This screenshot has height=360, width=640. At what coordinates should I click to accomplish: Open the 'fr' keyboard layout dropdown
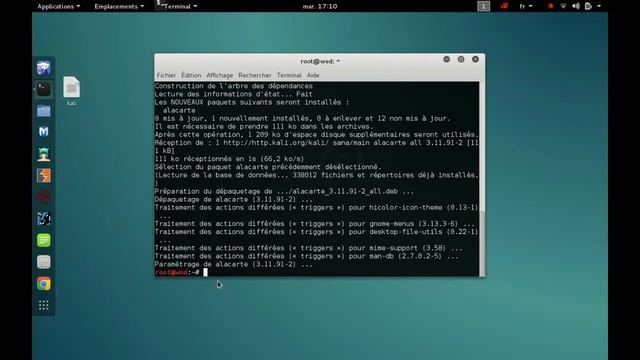tap(526, 6)
